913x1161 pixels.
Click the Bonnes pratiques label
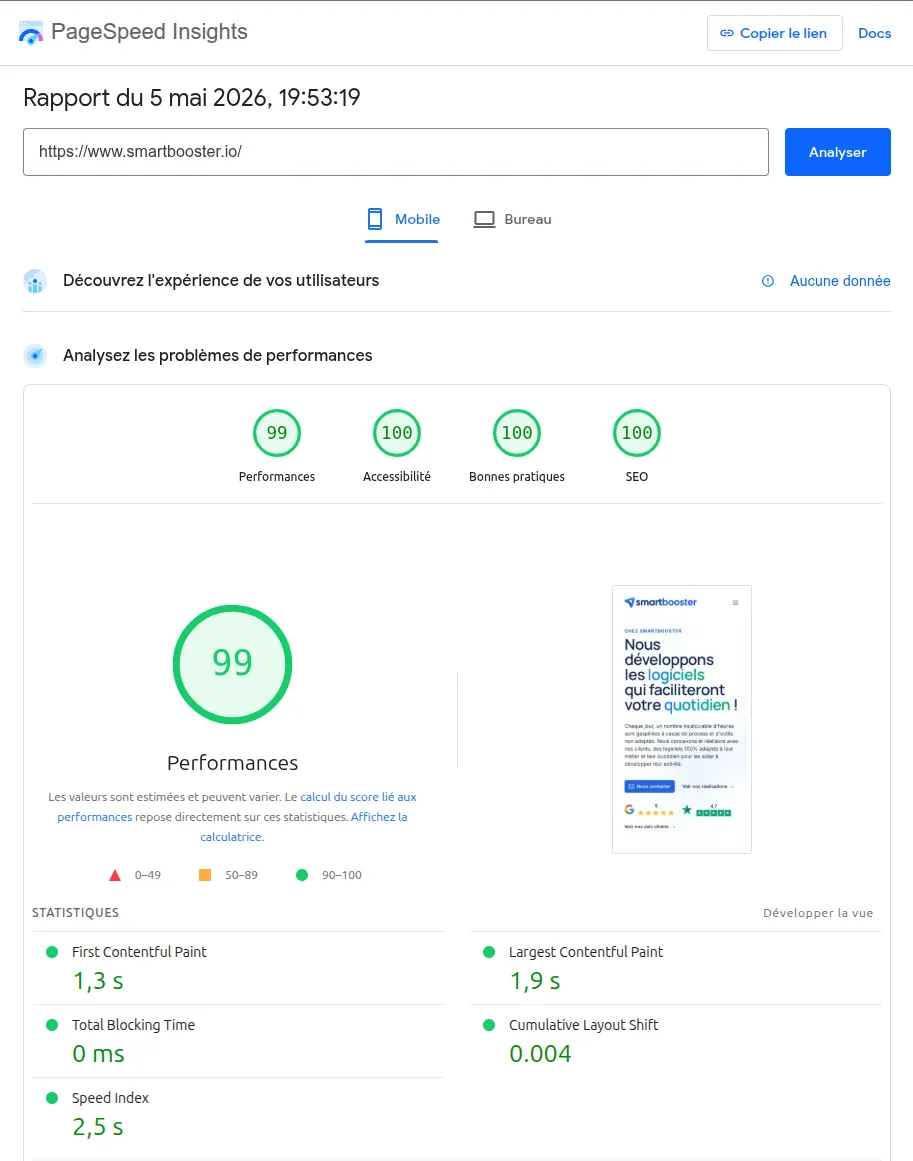coord(517,477)
